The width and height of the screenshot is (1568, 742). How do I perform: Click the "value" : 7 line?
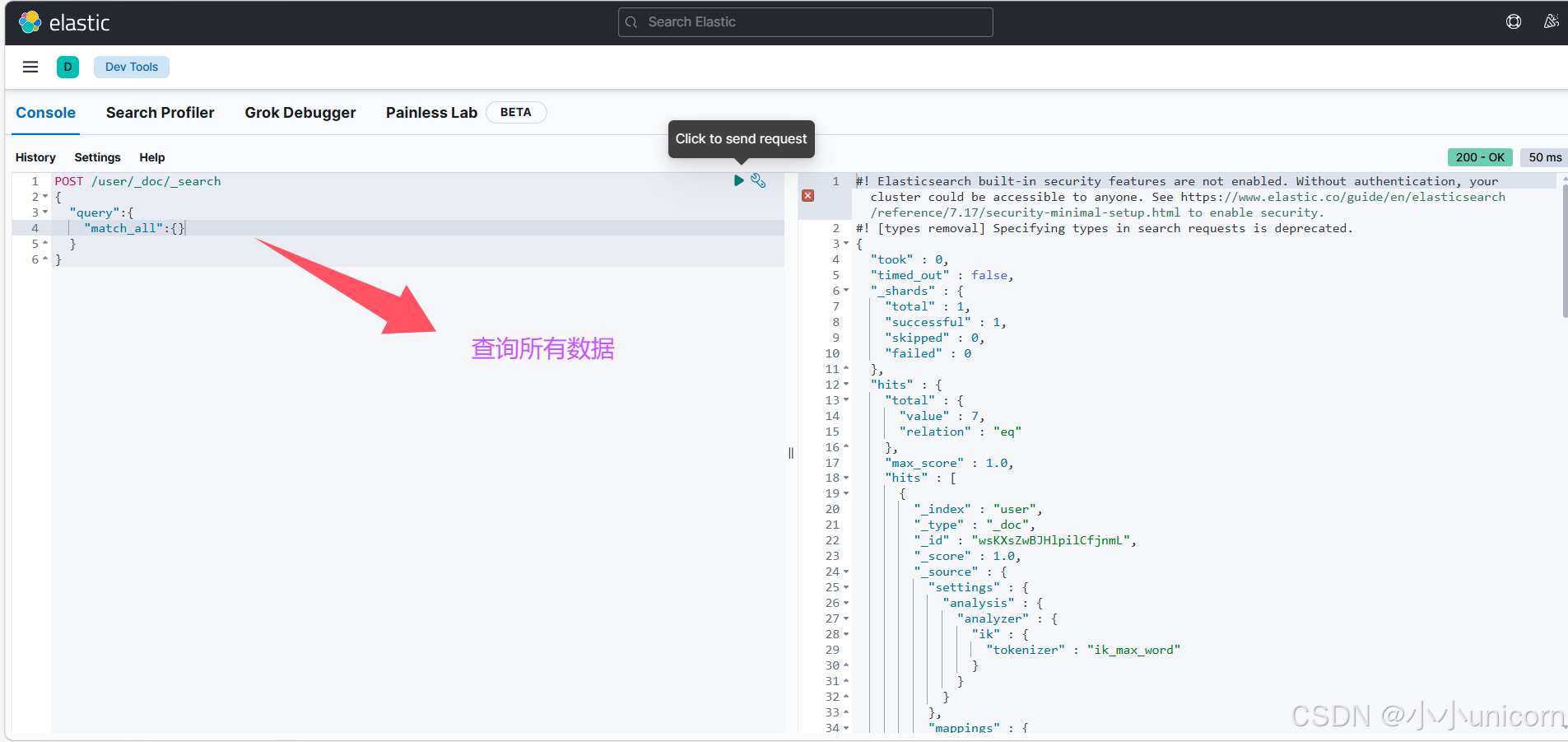942,416
